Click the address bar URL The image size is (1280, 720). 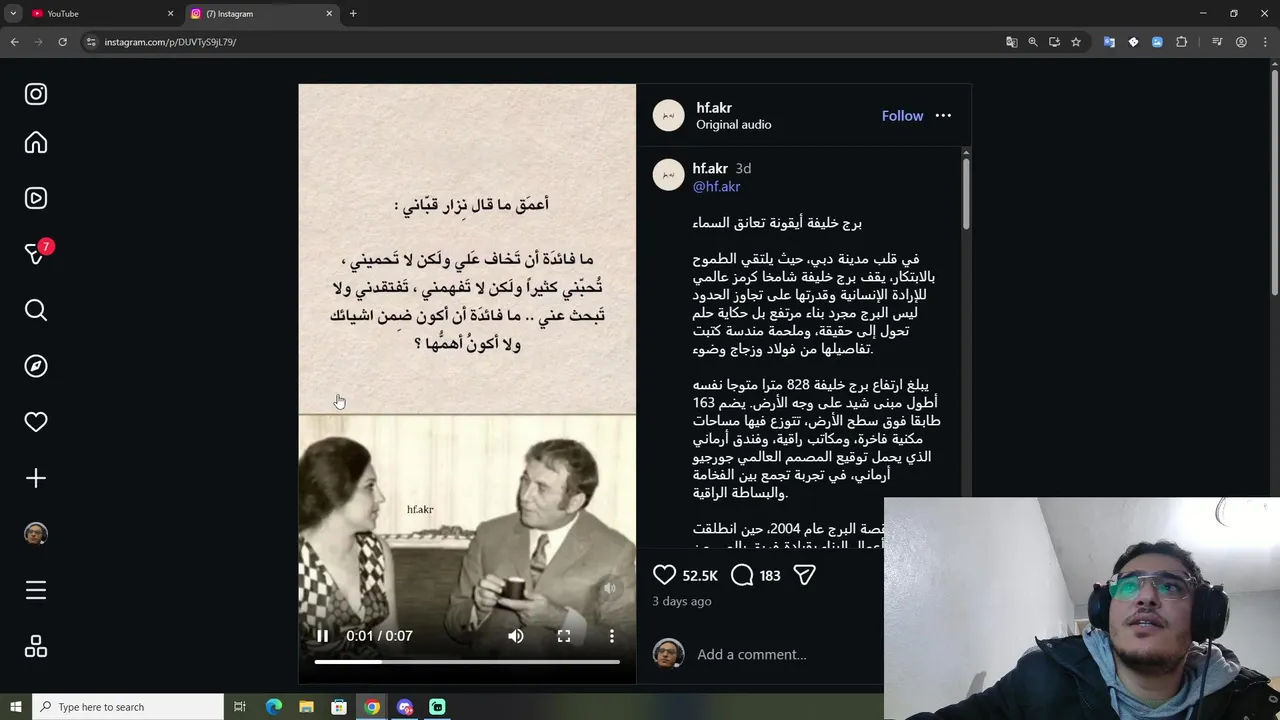tap(170, 42)
